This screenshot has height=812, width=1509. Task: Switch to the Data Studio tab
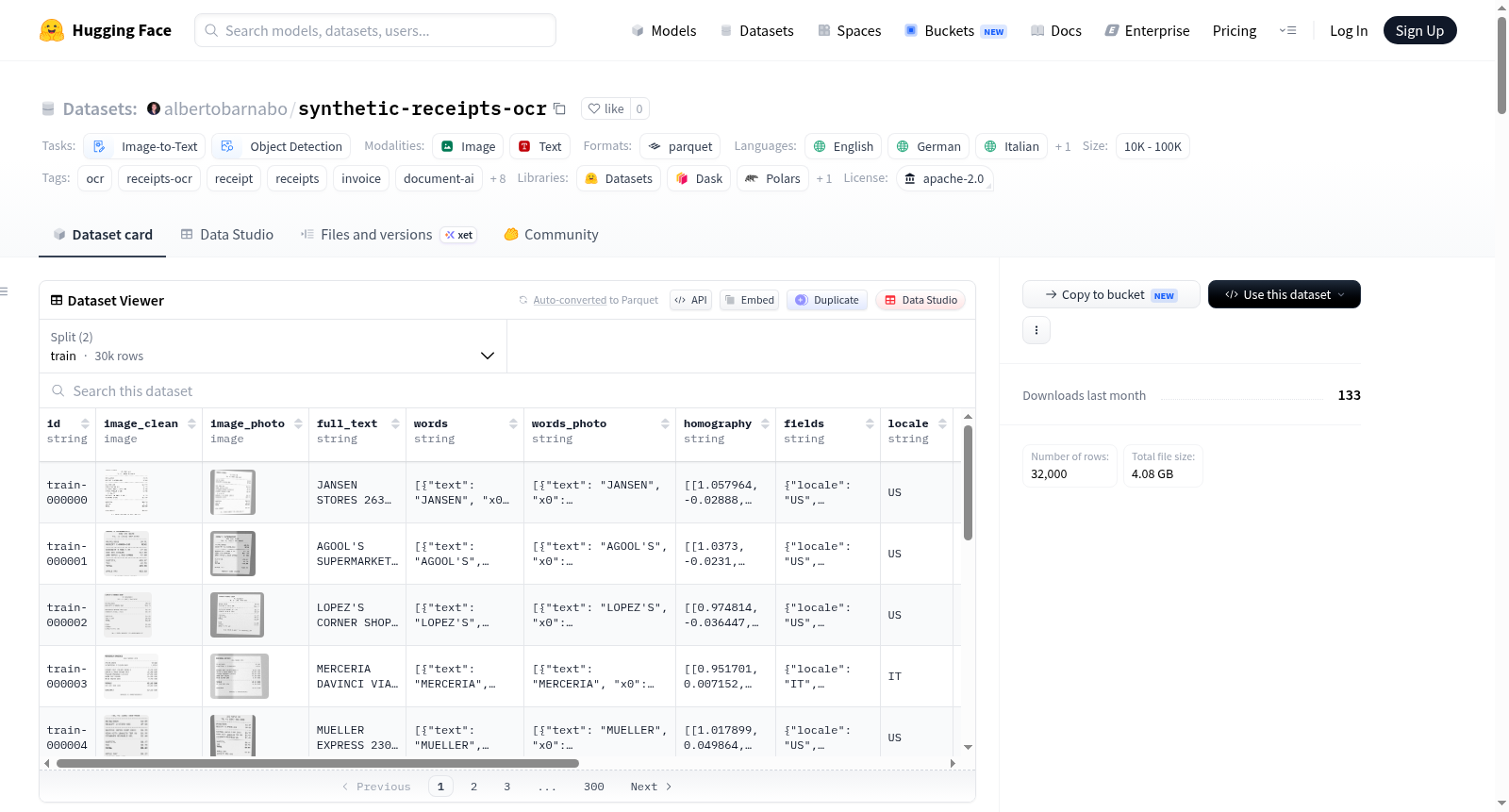[x=227, y=234]
